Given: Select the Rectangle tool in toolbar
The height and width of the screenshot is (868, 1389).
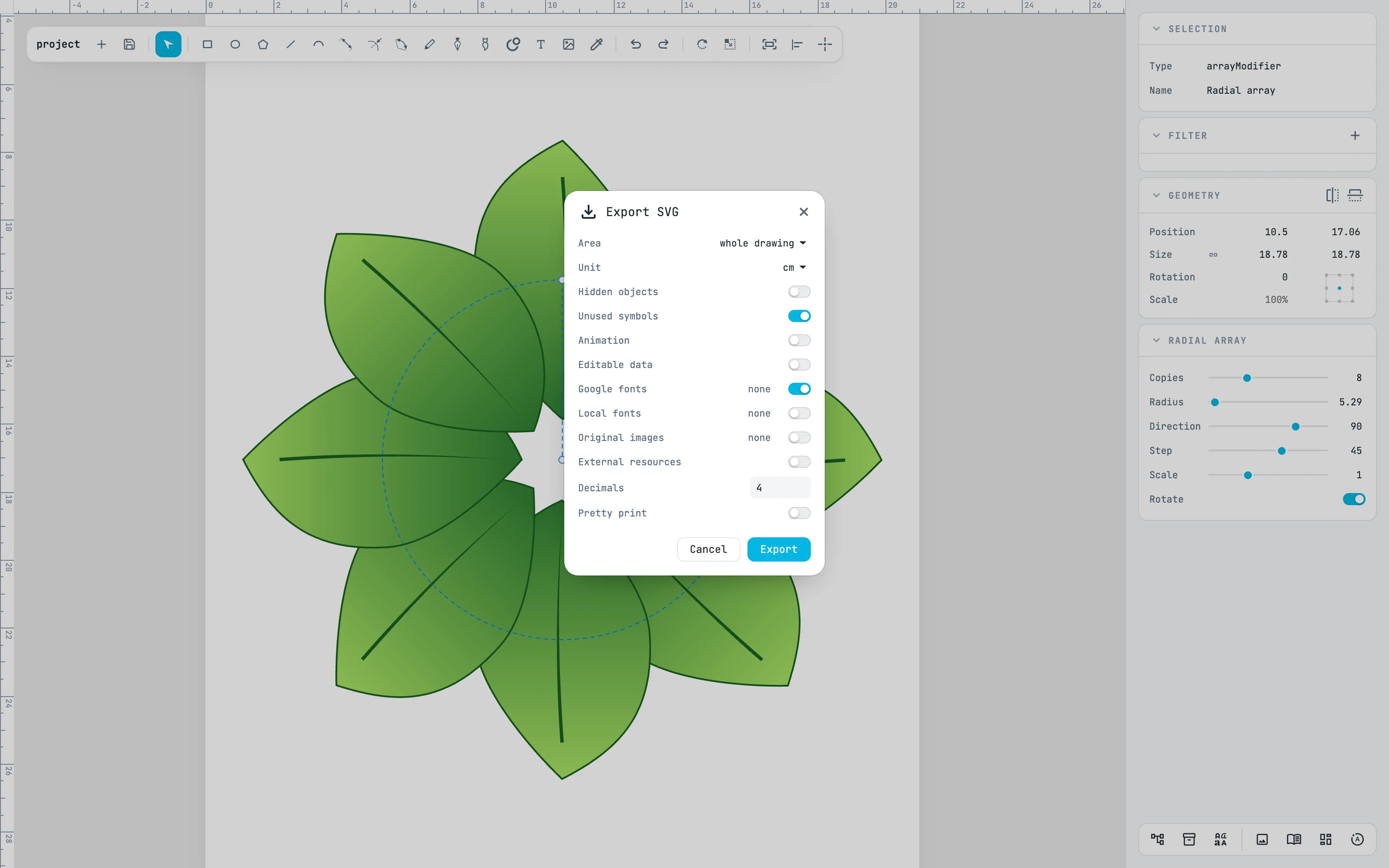Looking at the screenshot, I should click(207, 44).
